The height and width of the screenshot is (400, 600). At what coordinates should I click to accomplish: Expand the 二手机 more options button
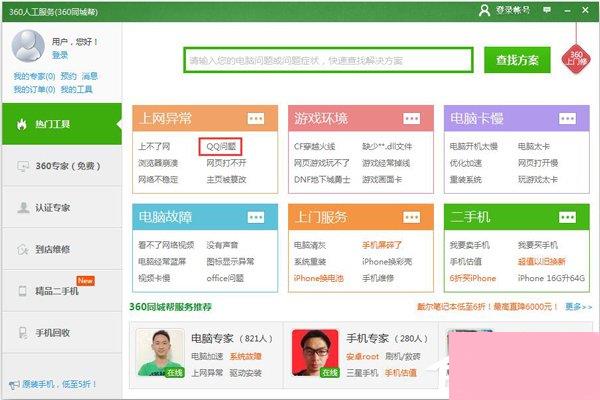[567, 217]
